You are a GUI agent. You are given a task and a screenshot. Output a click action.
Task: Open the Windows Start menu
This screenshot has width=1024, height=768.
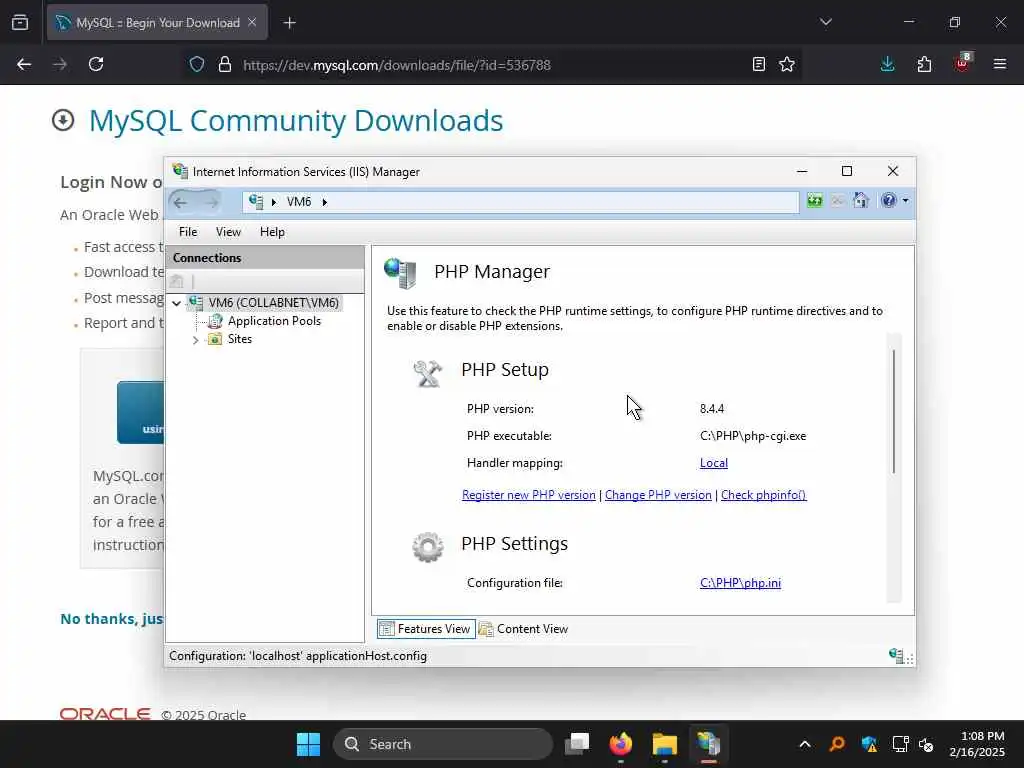pyautogui.click(x=308, y=744)
